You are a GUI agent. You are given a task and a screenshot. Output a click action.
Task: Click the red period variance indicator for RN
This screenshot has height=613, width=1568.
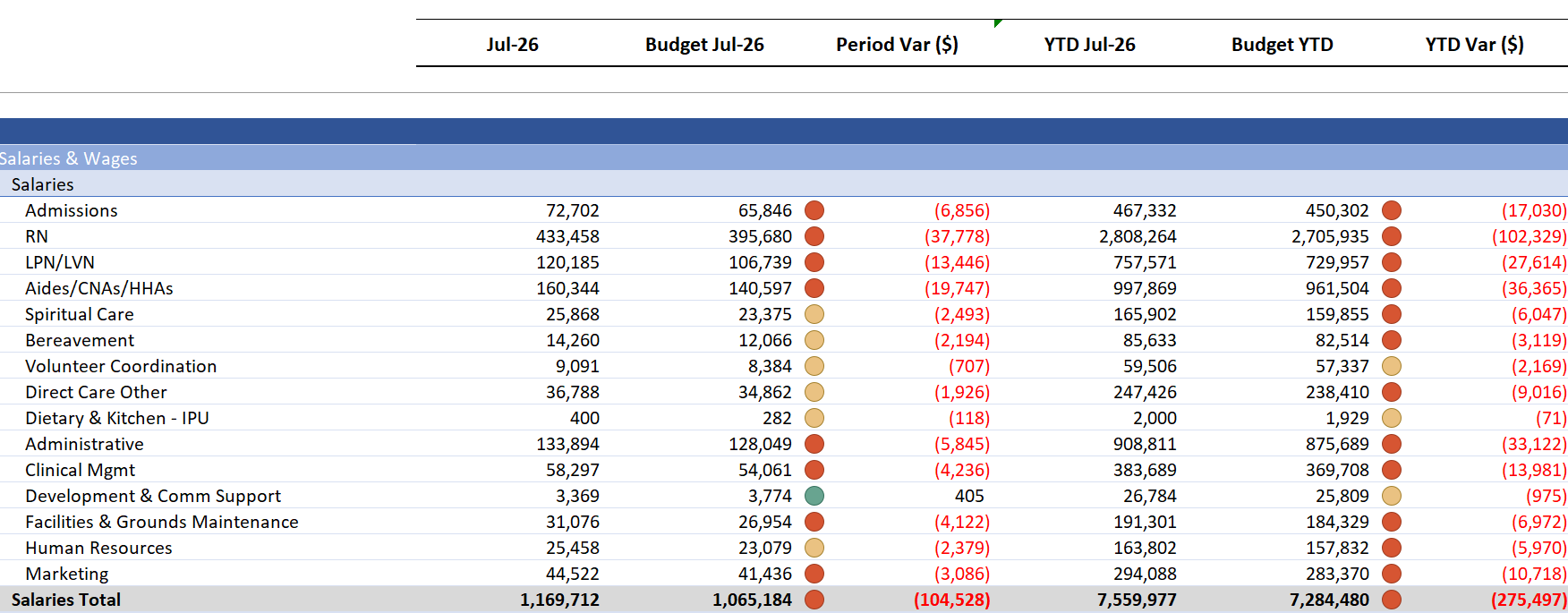814,236
